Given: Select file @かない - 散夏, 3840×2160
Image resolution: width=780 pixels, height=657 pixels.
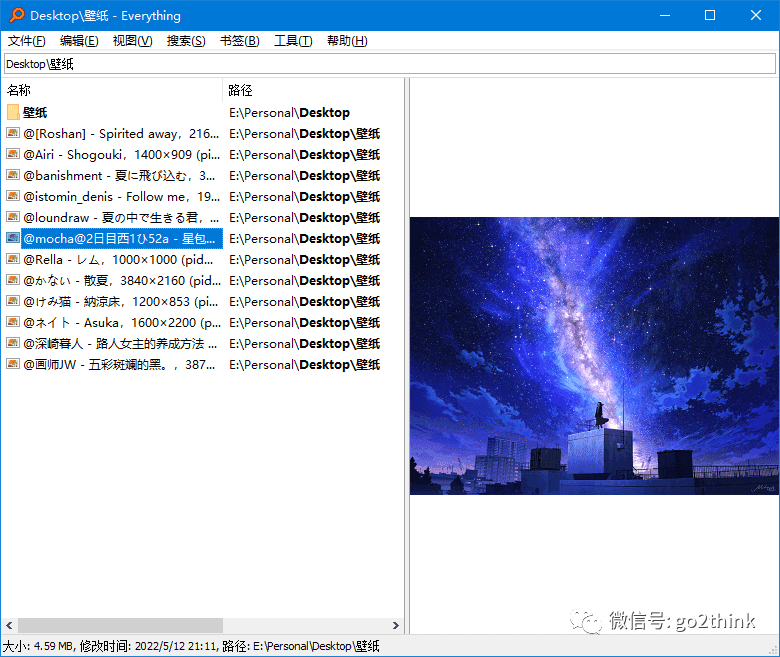Looking at the screenshot, I should tap(122, 281).
